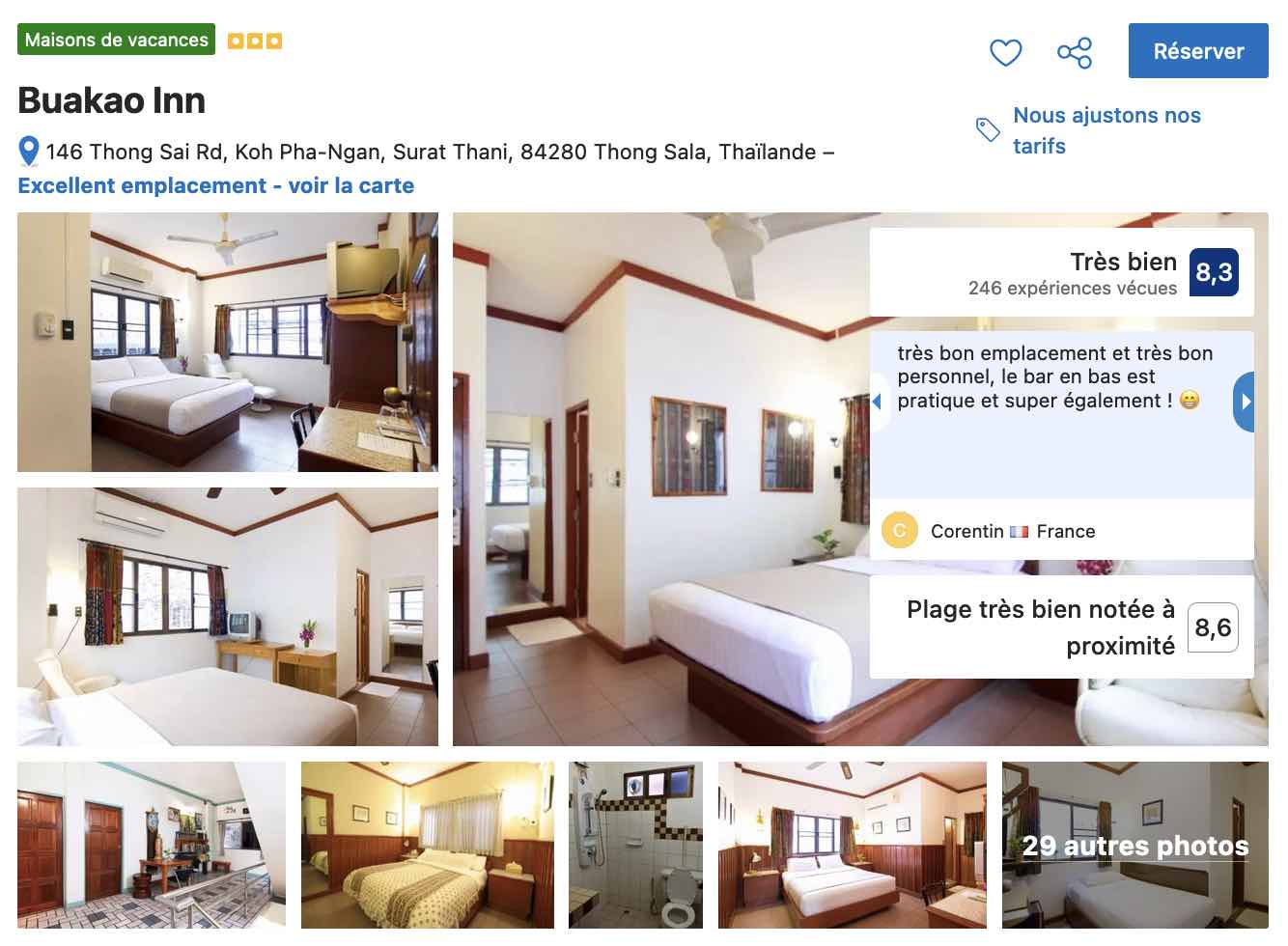Screen dimensions: 1288x946
Task: Click Corentin's yellow avatar icon
Action: coord(899,531)
